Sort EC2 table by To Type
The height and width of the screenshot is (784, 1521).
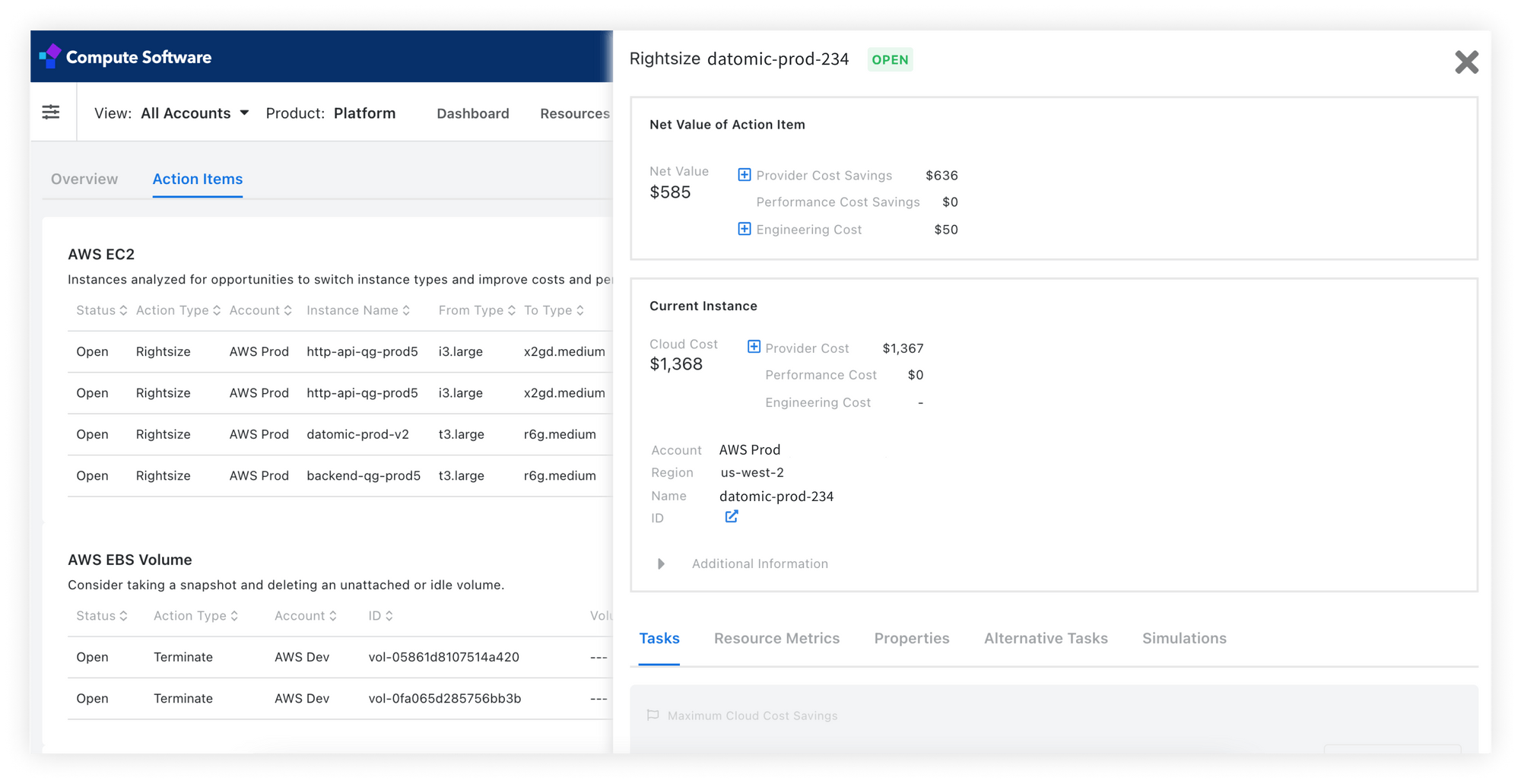click(x=554, y=310)
